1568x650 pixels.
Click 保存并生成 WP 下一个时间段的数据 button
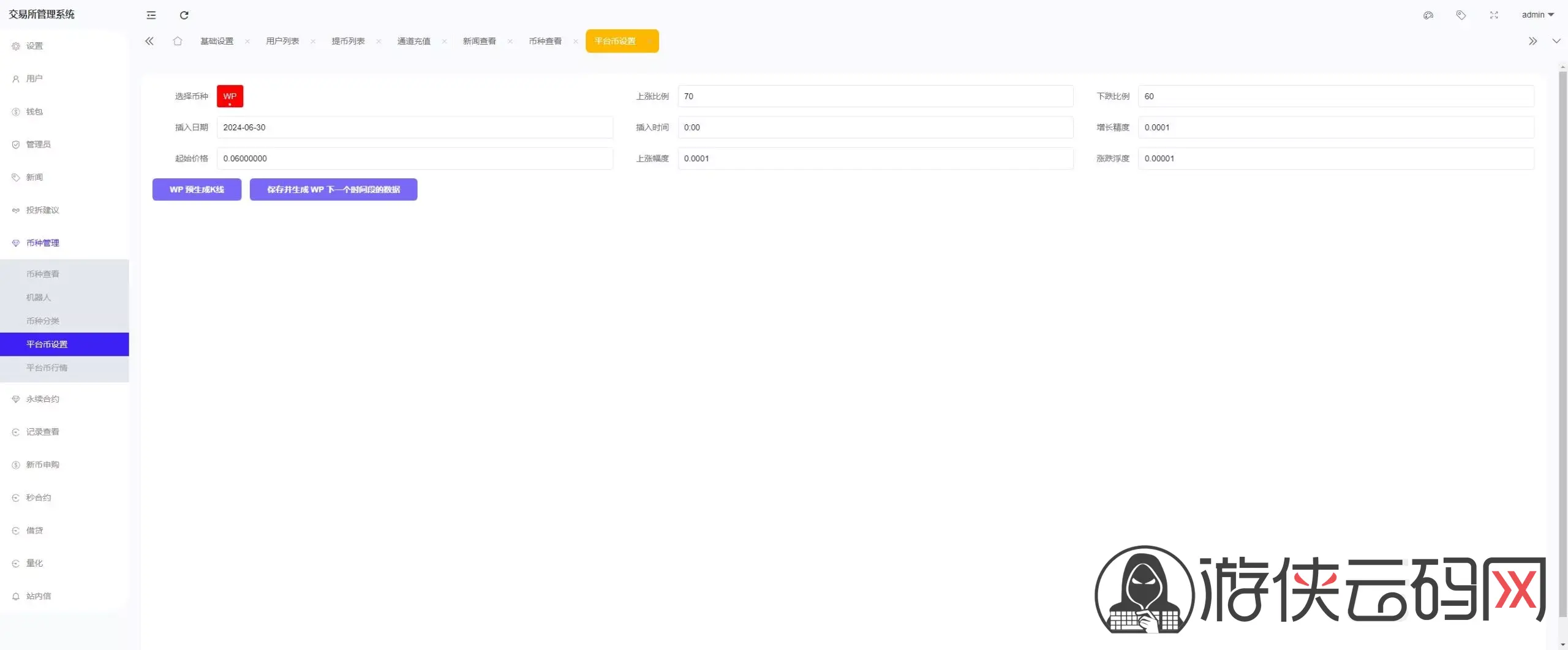[333, 189]
